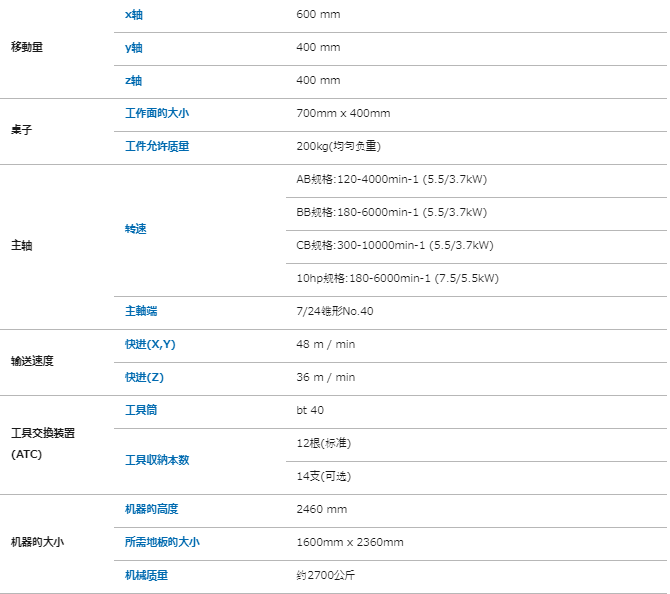Select the 'bt 40' value
This screenshot has width=670, height=594.
click(310, 410)
